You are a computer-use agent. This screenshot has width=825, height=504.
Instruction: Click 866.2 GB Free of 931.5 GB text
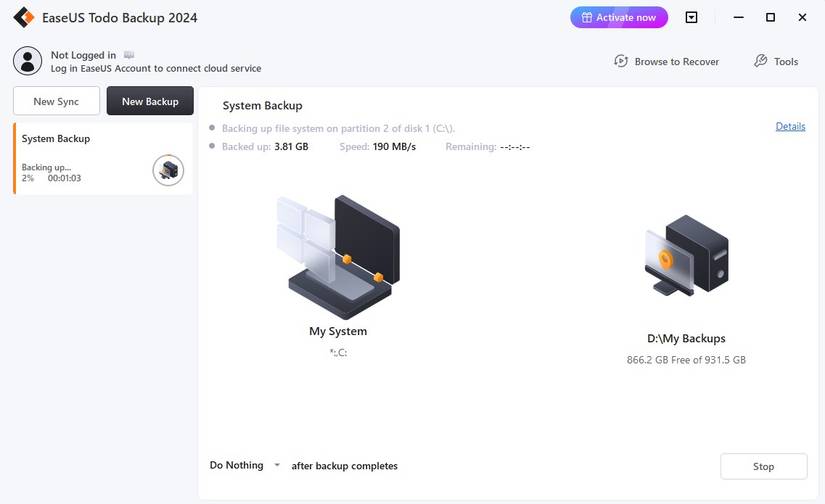[686, 360]
